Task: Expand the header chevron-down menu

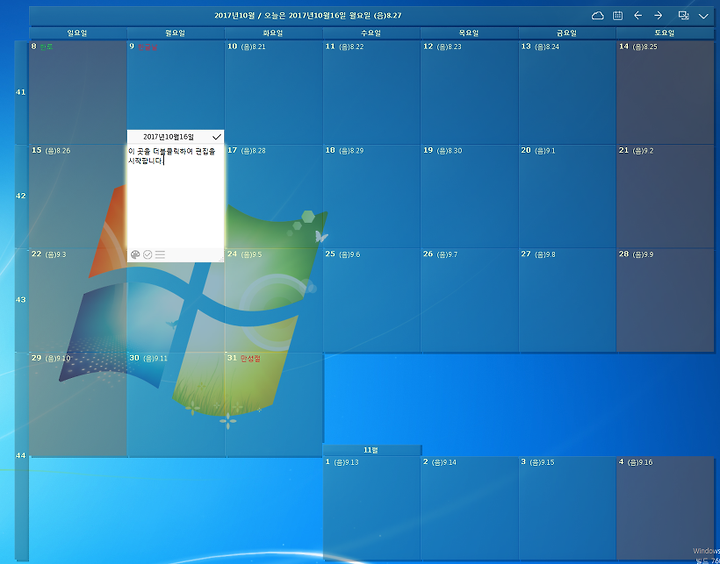Action: click(703, 16)
